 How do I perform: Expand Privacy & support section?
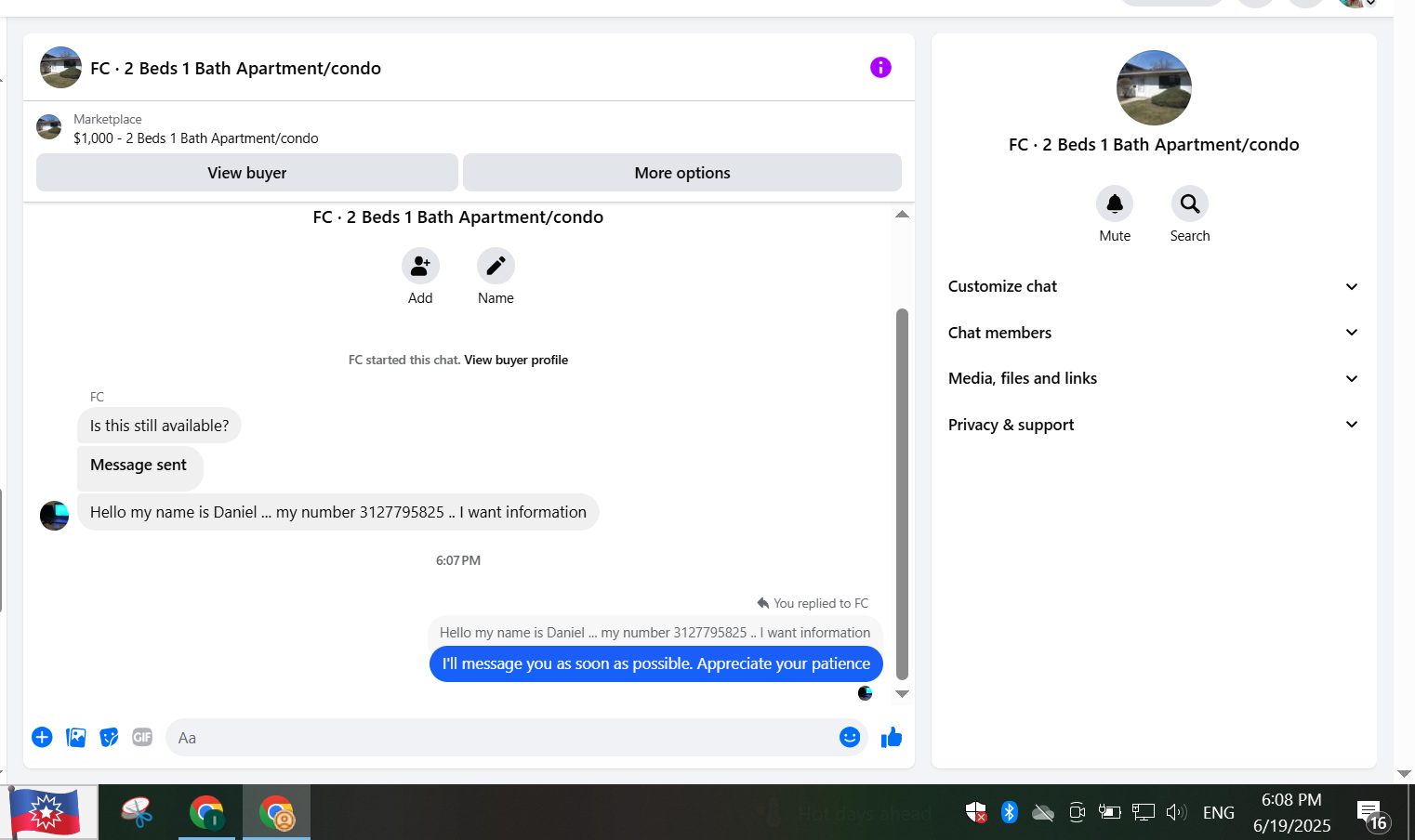pyautogui.click(x=1154, y=425)
